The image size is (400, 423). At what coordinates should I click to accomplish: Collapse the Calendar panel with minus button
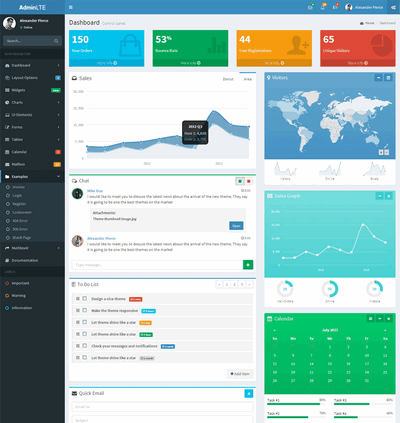(x=380, y=319)
